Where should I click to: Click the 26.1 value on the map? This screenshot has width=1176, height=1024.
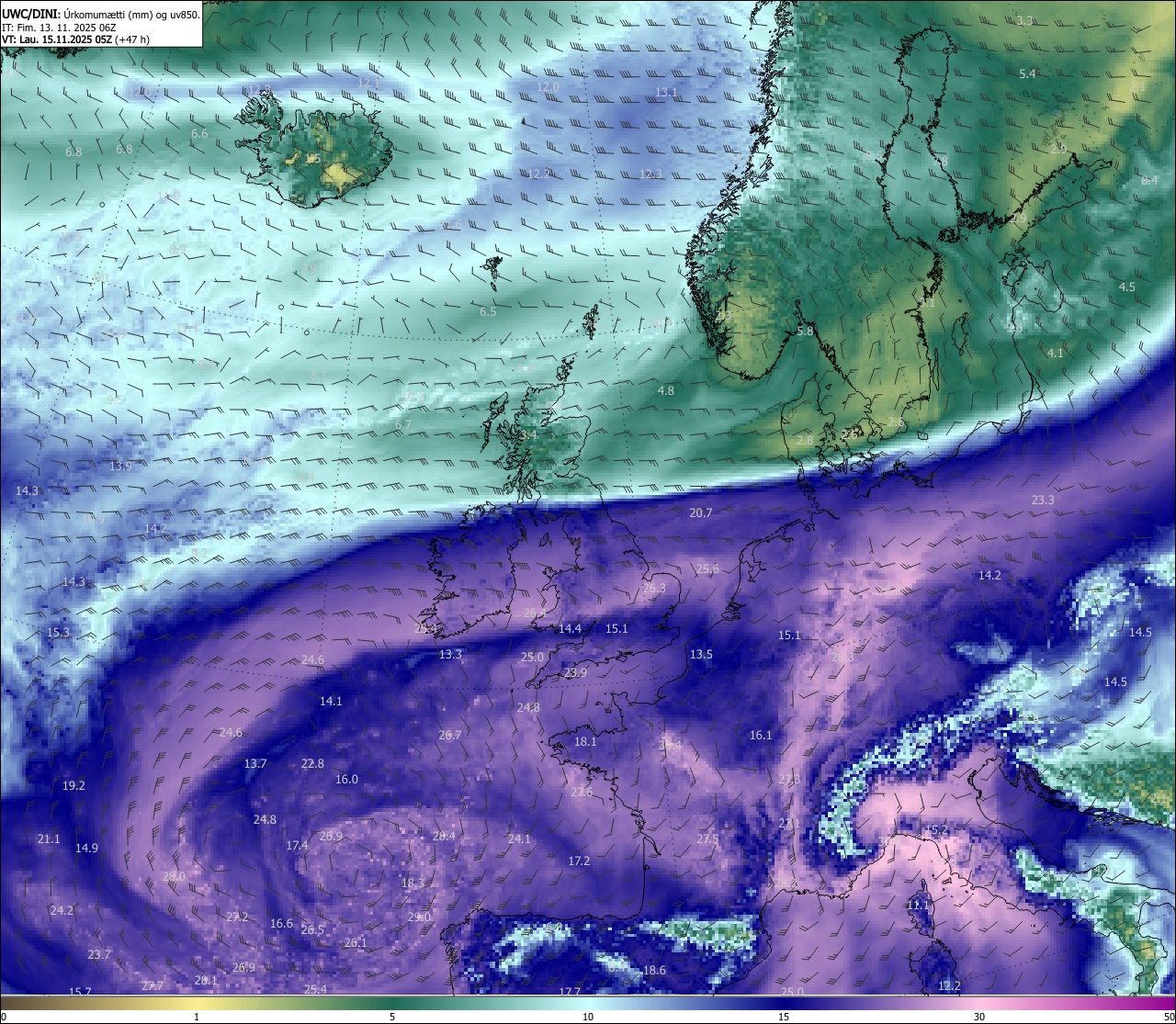point(356,942)
